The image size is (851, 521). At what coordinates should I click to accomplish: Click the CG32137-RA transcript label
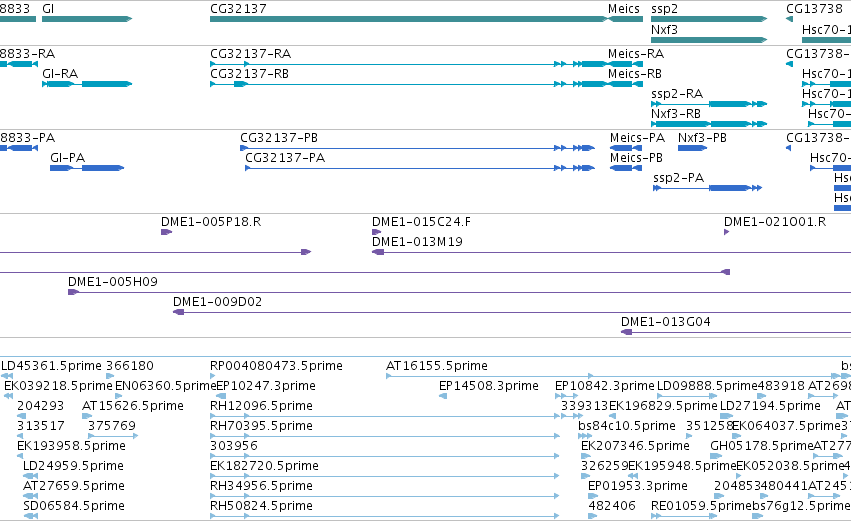[250, 54]
